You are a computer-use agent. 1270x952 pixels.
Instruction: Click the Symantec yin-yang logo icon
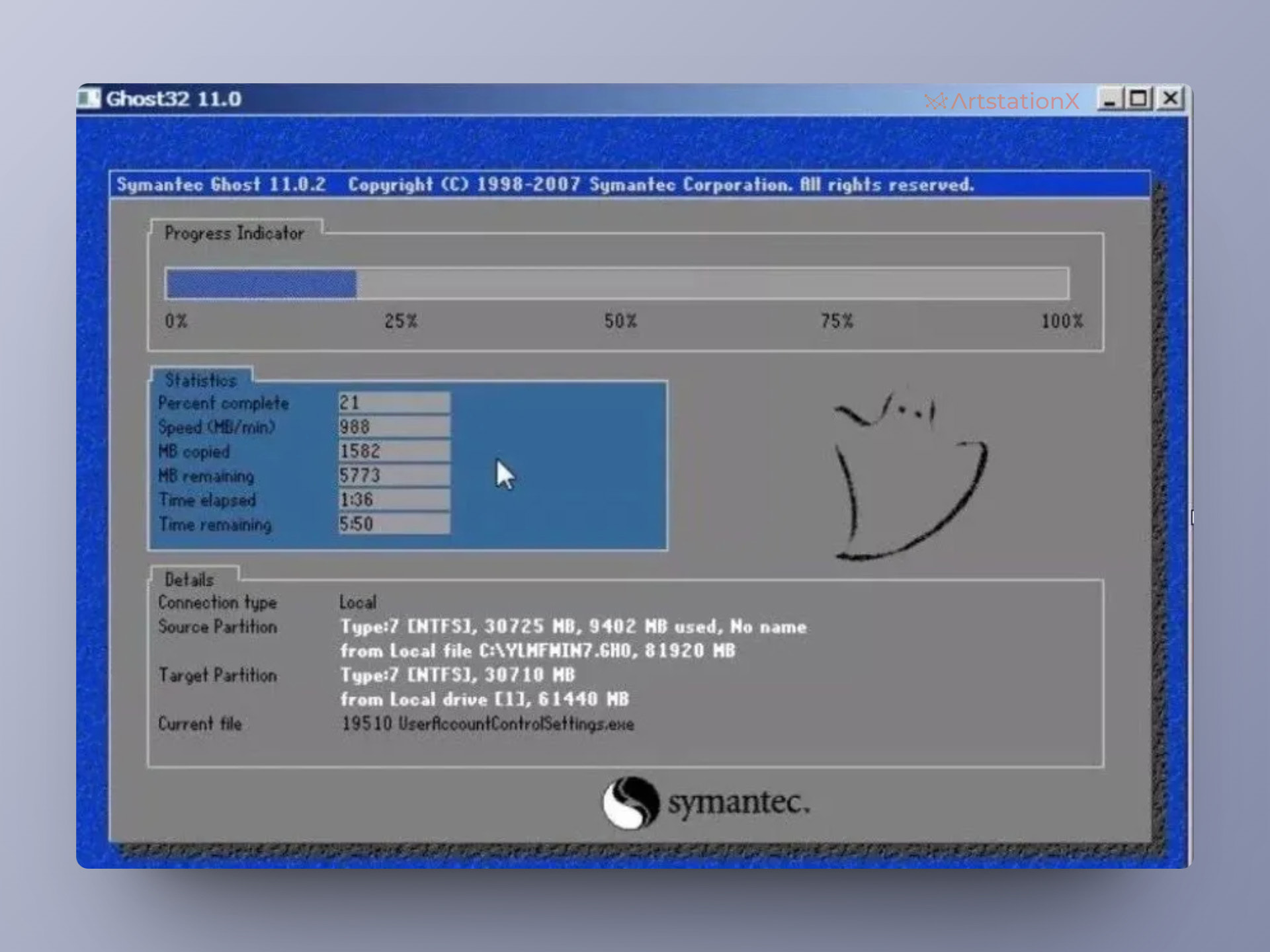click(x=630, y=802)
